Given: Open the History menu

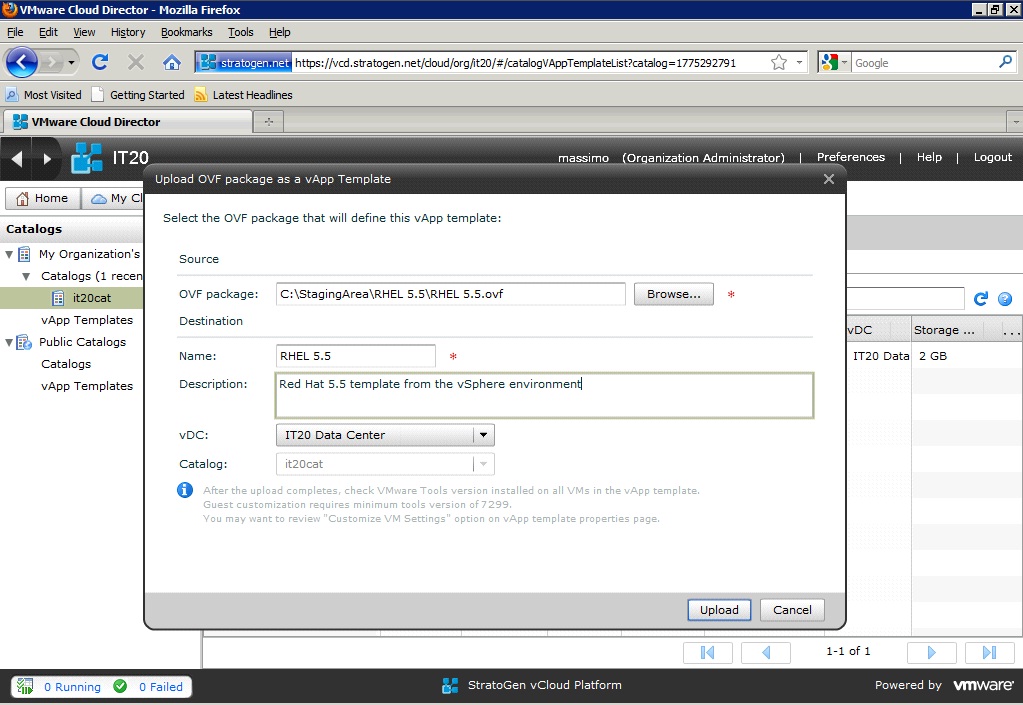Looking at the screenshot, I should pos(128,32).
